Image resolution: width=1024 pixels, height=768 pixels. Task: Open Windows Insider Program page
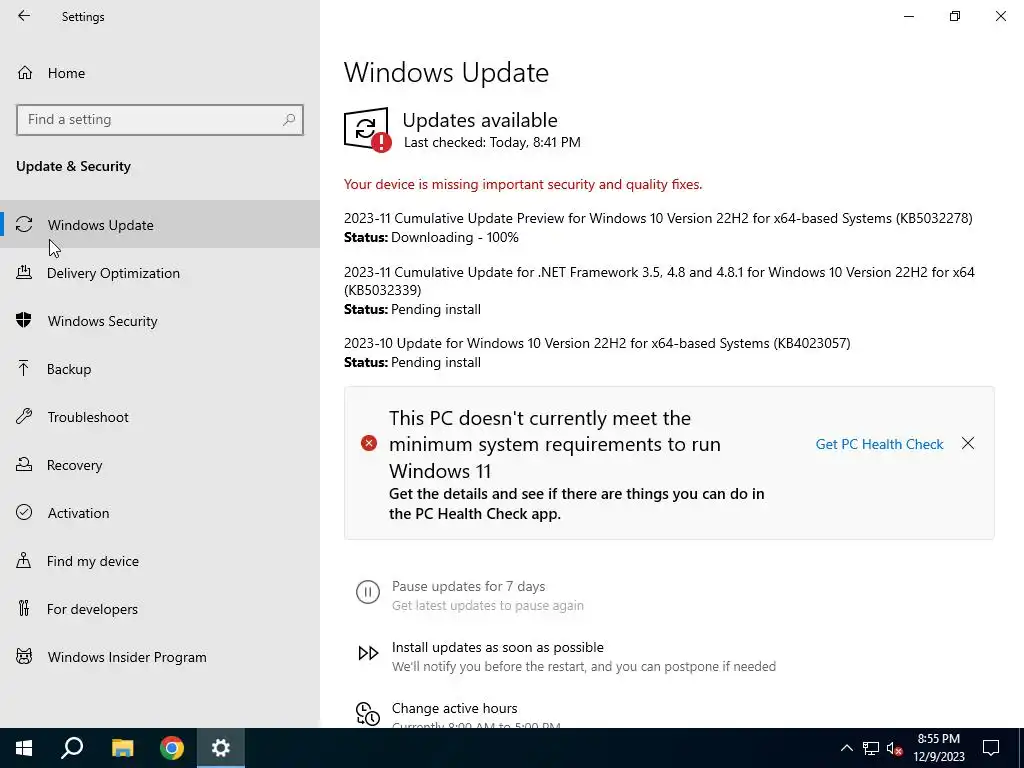[160, 657]
